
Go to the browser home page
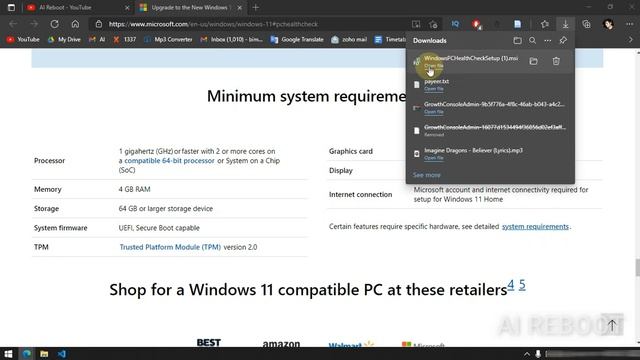75,24
